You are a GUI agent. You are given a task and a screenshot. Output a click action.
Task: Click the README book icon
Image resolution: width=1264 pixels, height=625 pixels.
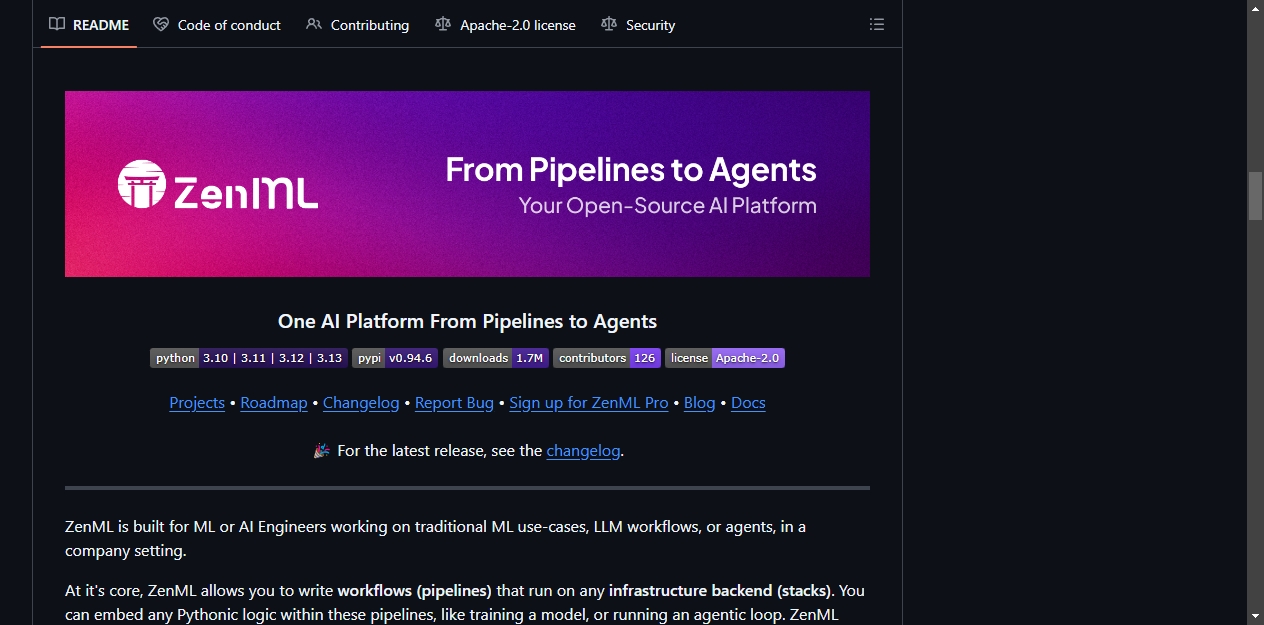[57, 25]
